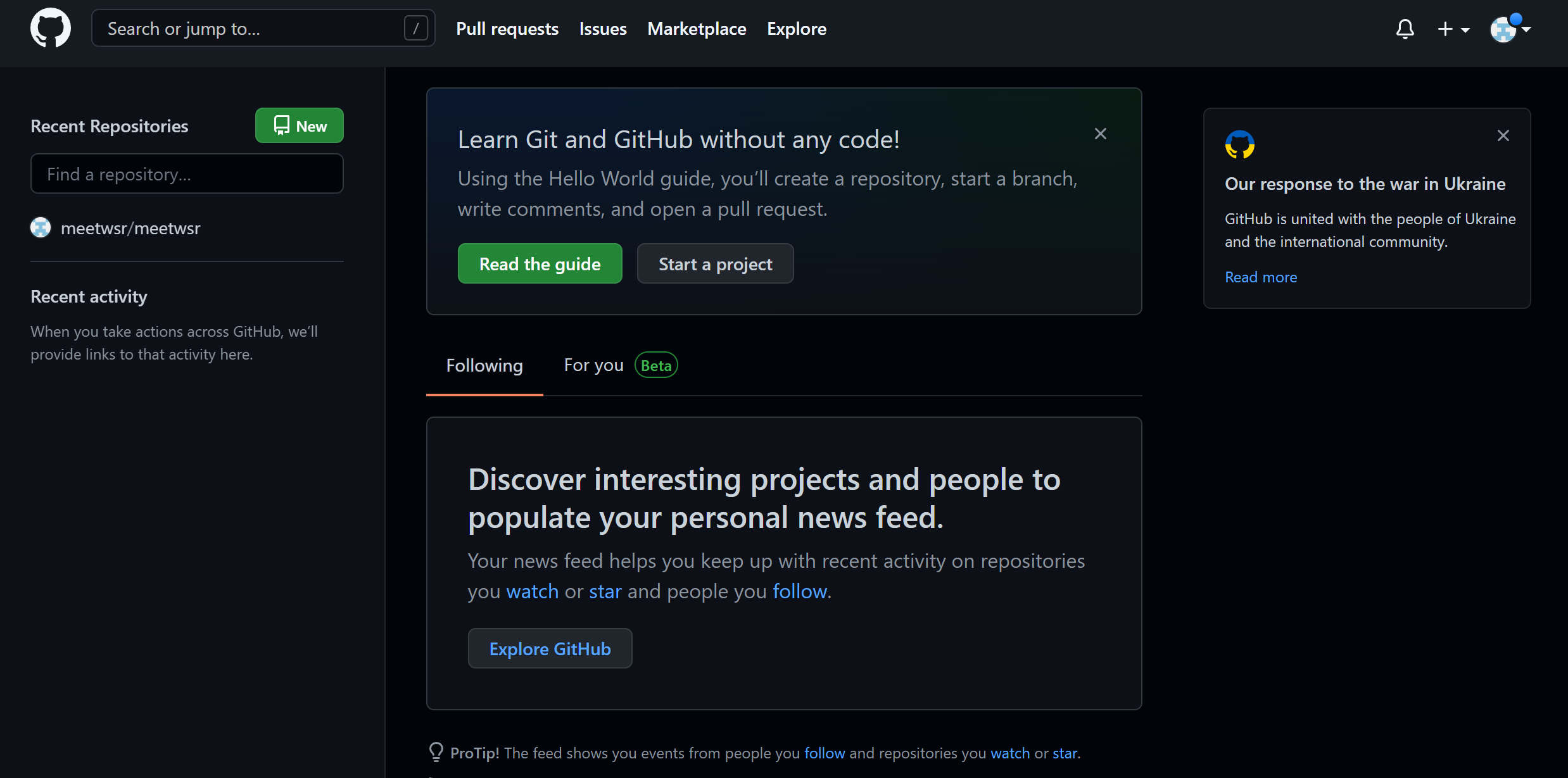Click the Find a repository field
The height and width of the screenshot is (778, 1568).
point(187,173)
